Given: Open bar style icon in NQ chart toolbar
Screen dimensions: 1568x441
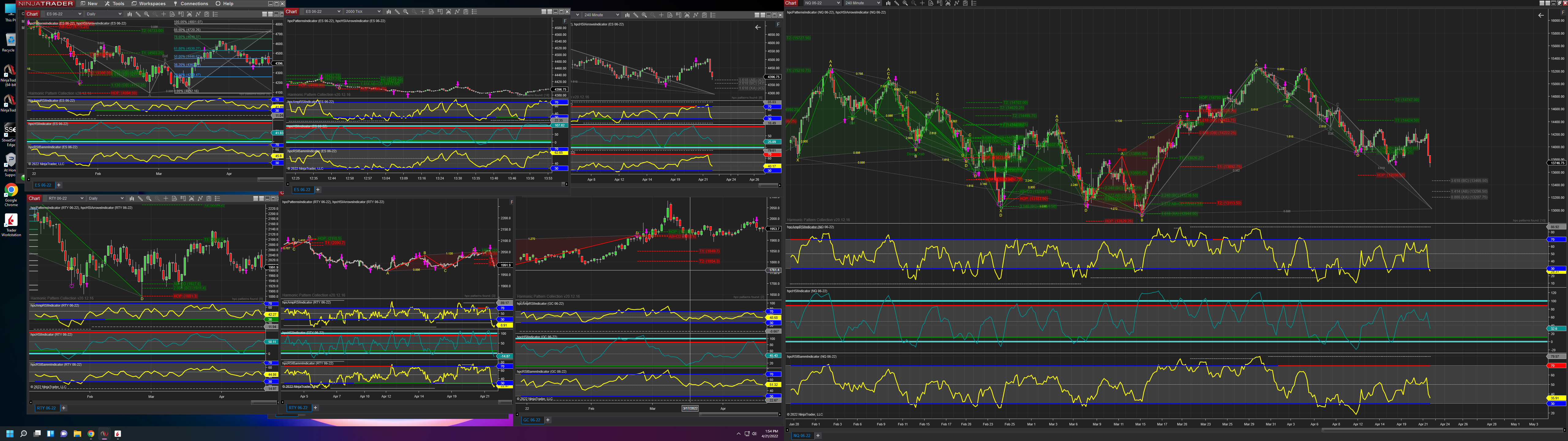Looking at the screenshot, I should point(888,3).
